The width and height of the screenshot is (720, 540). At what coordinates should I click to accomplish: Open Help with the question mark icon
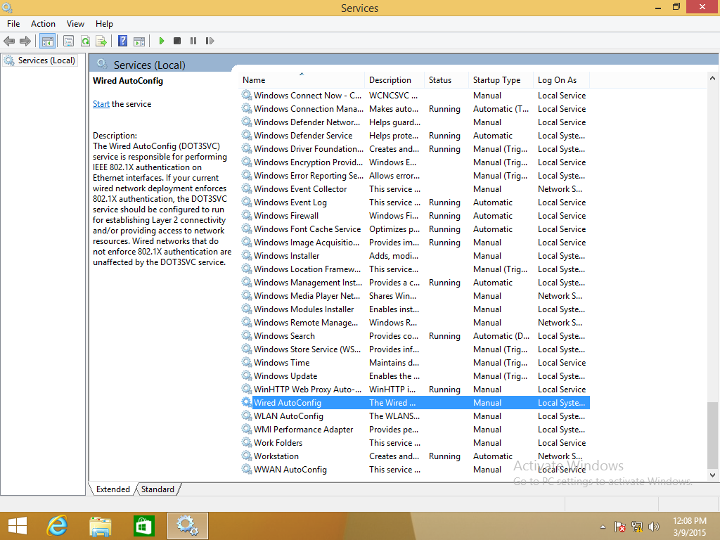click(123, 41)
